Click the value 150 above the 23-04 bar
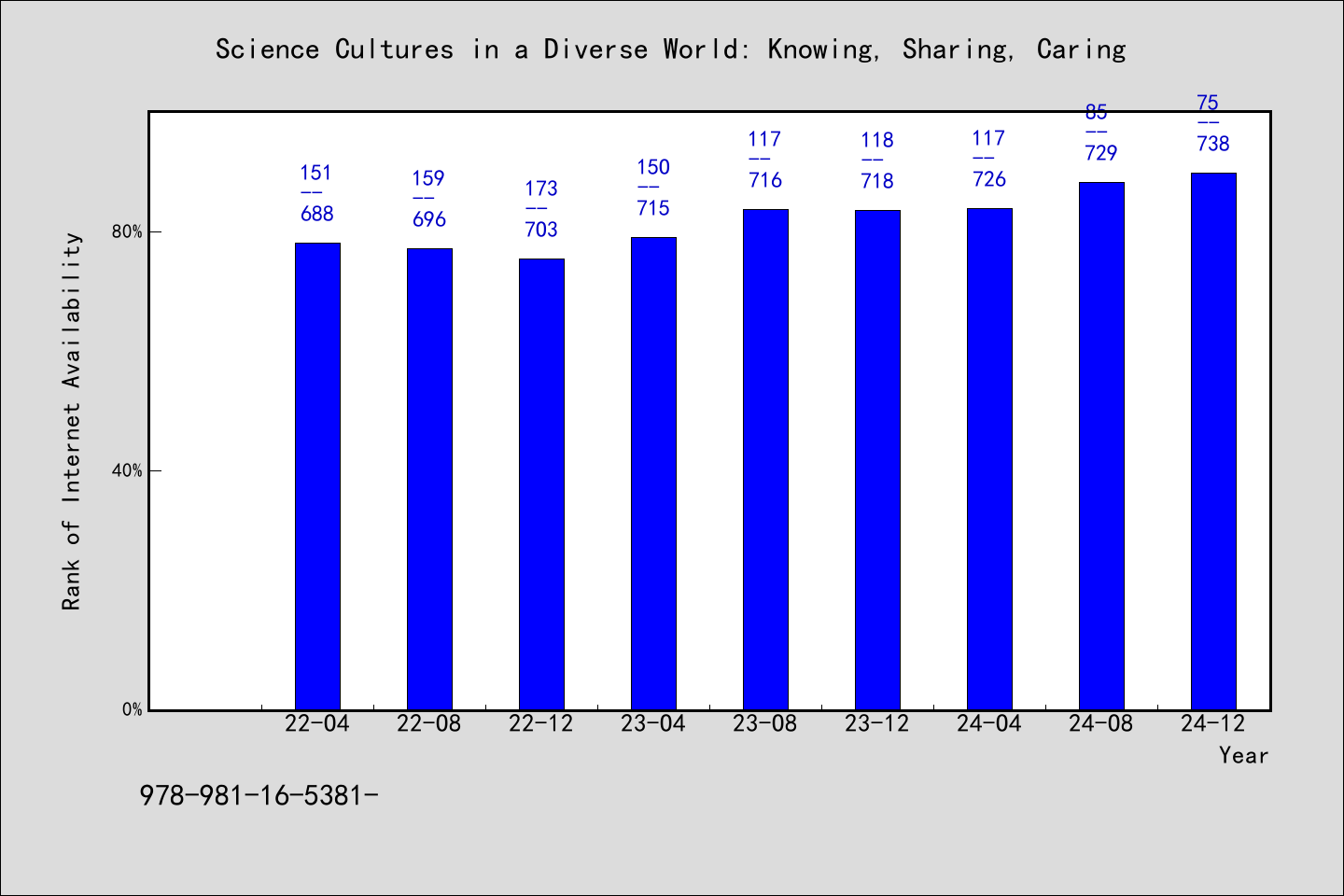Image resolution: width=1344 pixels, height=896 pixels. click(x=653, y=167)
